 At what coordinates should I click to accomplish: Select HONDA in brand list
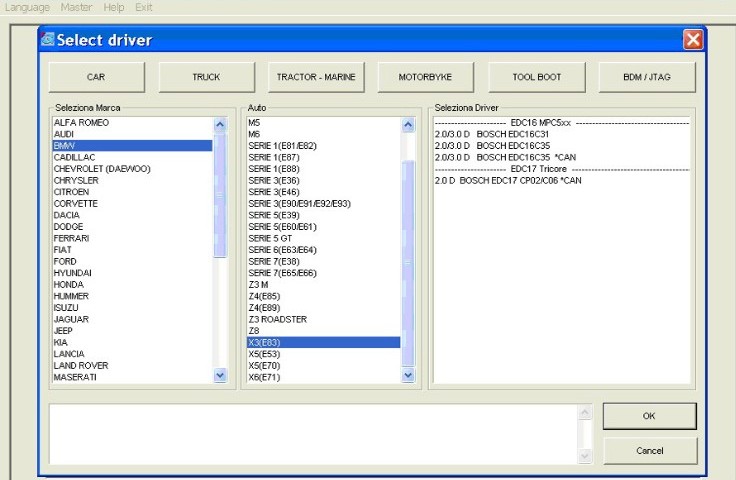pos(132,284)
